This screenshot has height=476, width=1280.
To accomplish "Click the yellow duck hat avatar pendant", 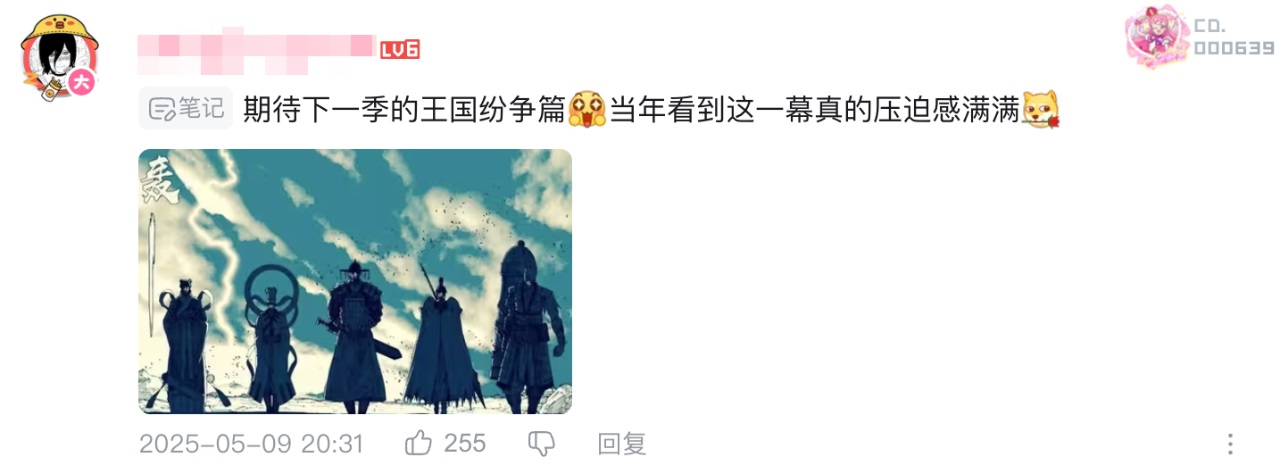I will 57,32.
